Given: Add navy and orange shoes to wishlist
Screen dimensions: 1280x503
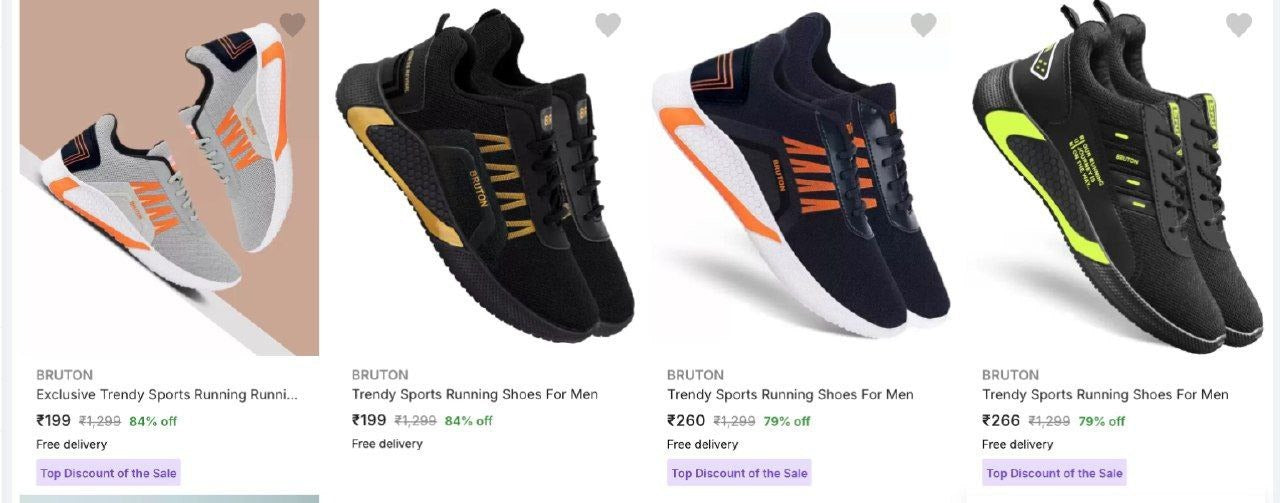Looking at the screenshot, I should (923, 25).
